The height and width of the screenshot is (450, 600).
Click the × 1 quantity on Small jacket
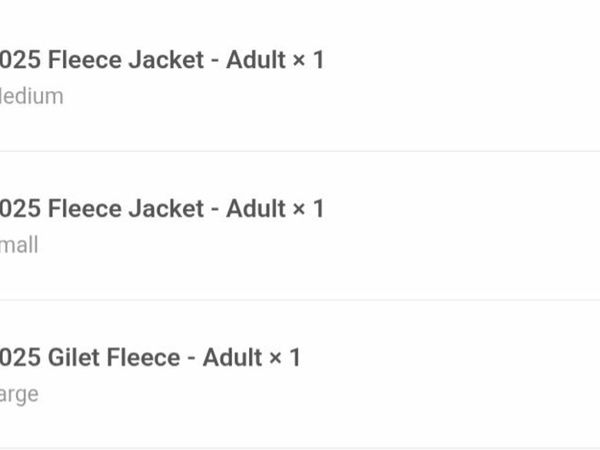308,209
